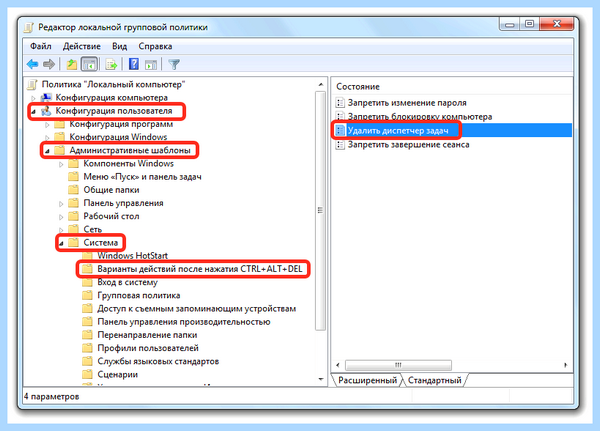Click the folder icon of Windows HotStart
This screenshot has height=431, width=600.
point(87,255)
